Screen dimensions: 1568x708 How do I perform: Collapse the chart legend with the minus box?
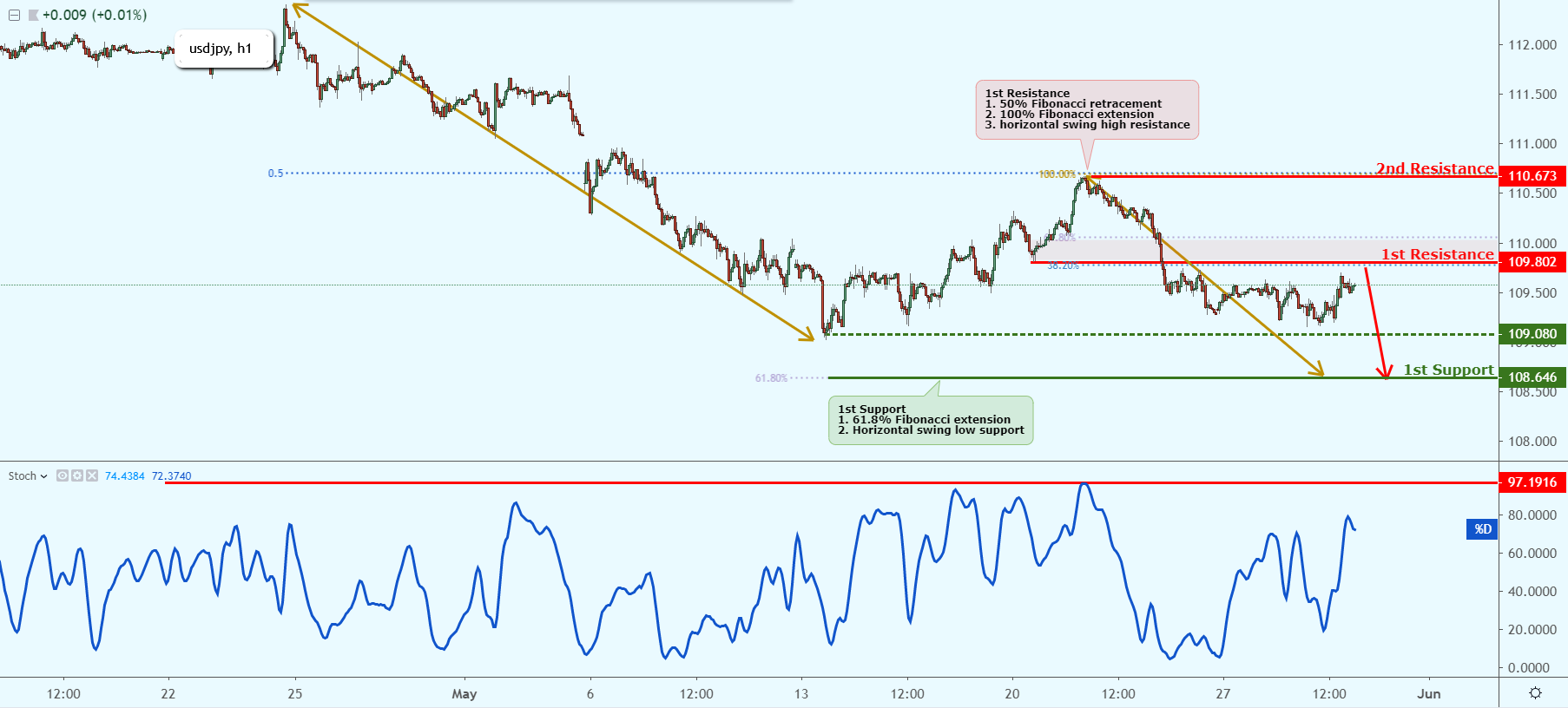tap(14, 15)
